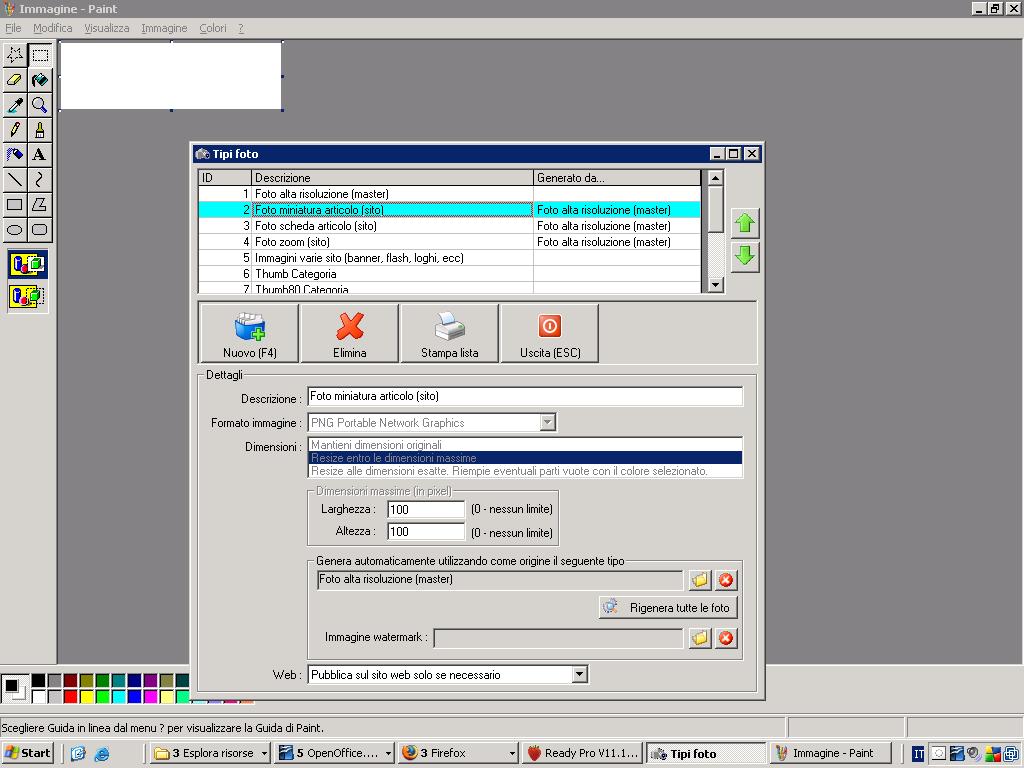Choose the Fill with color bucket tool
This screenshot has width=1024, height=768.
40,80
